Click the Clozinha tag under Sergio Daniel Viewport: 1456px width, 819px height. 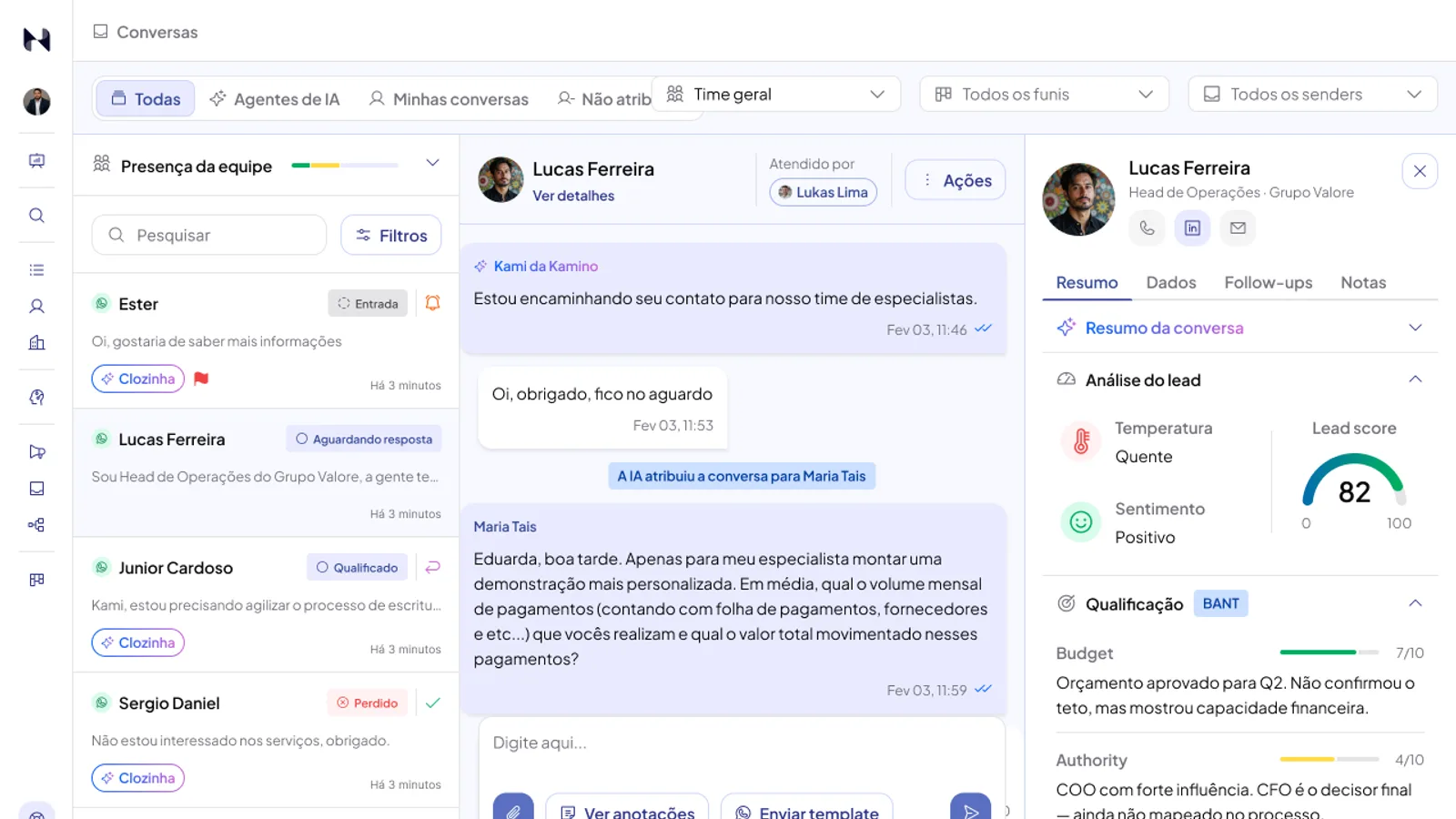[x=138, y=778]
